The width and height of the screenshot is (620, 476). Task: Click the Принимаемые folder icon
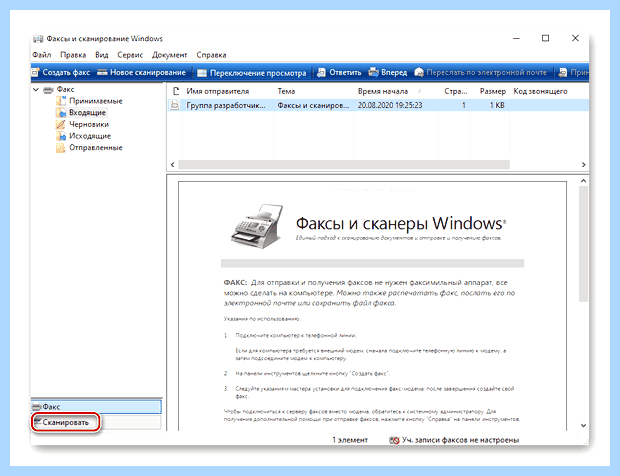point(60,101)
